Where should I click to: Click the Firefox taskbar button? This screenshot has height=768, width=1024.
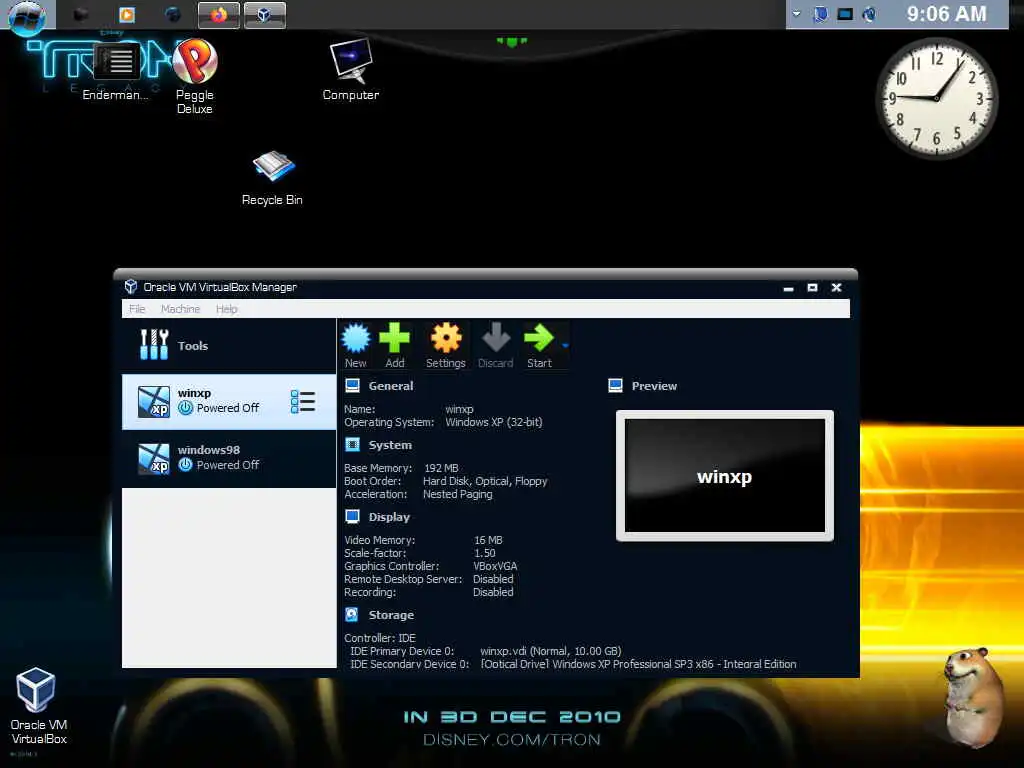219,15
